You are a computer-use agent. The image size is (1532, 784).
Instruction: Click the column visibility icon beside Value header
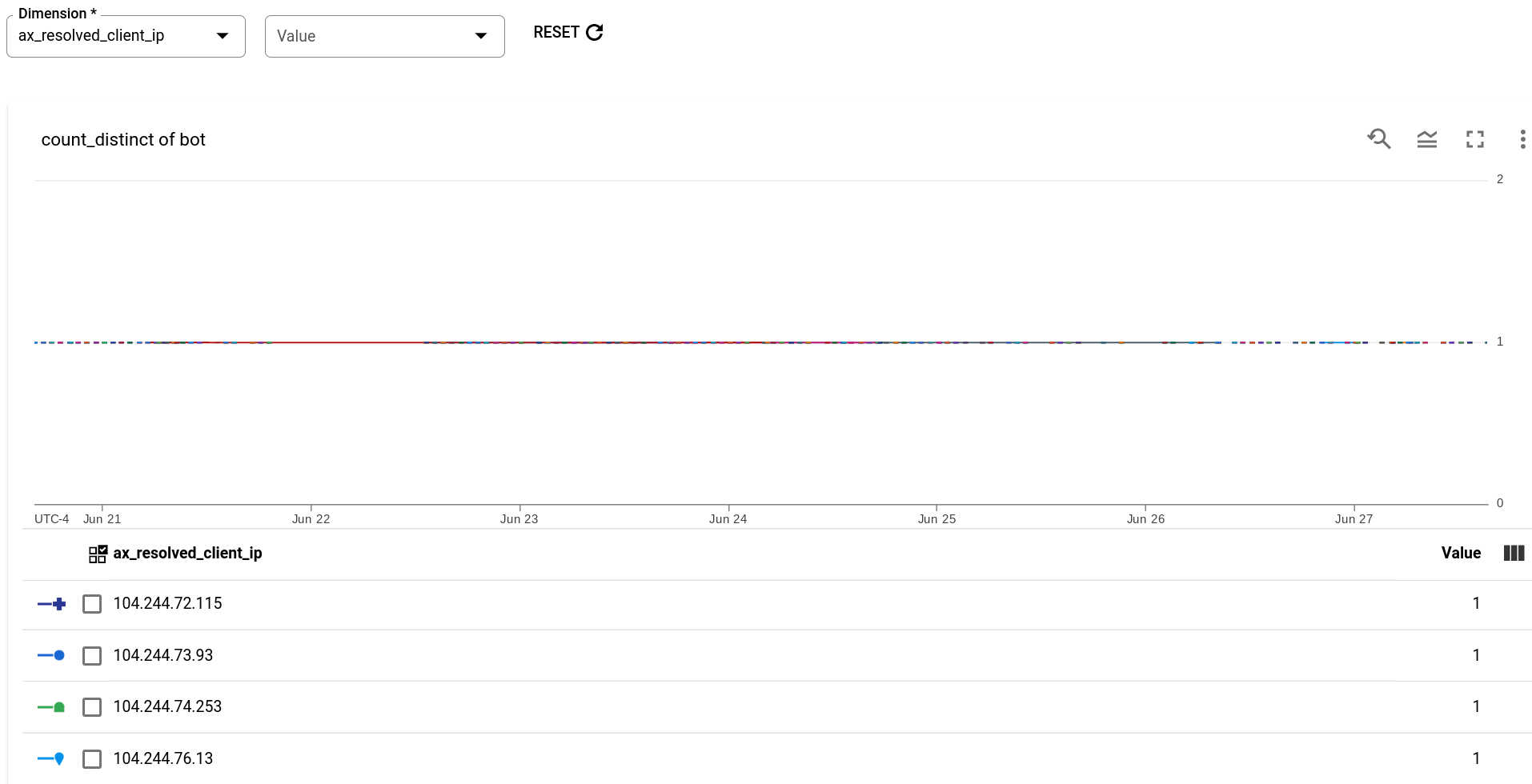point(1513,553)
